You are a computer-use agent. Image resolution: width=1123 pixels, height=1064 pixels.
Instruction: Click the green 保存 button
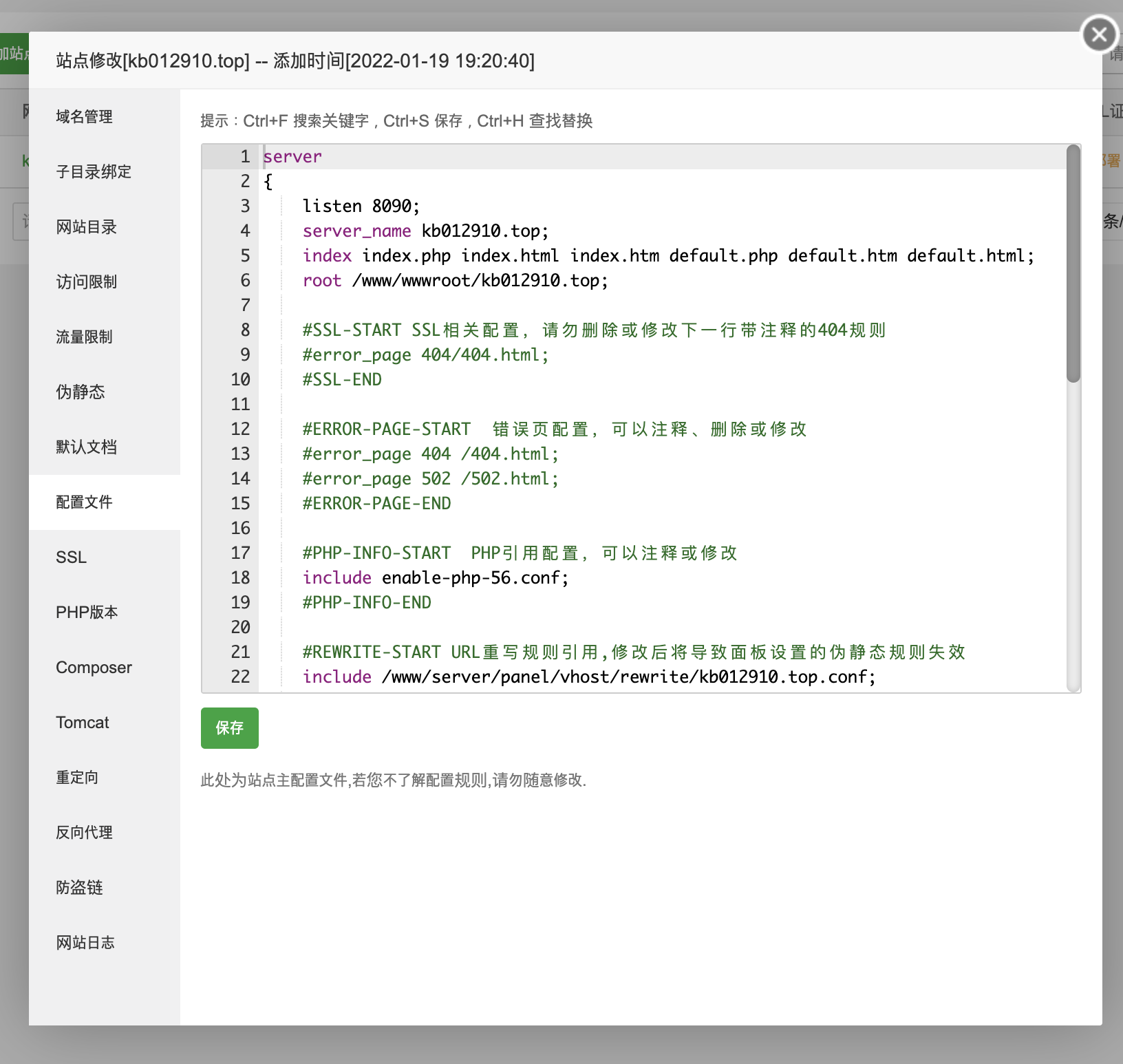click(230, 728)
